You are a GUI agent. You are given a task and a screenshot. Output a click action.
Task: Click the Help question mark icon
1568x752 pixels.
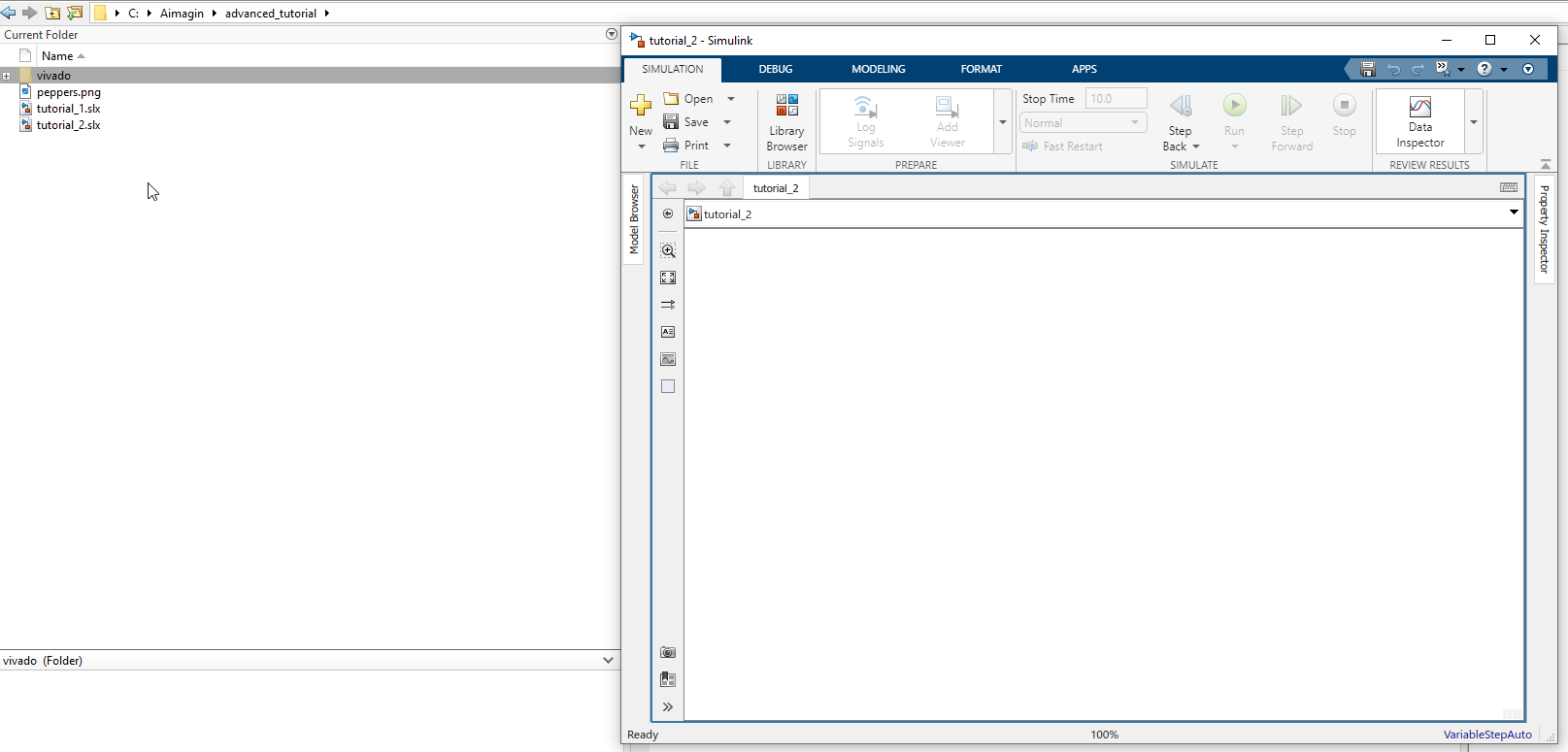(x=1484, y=69)
